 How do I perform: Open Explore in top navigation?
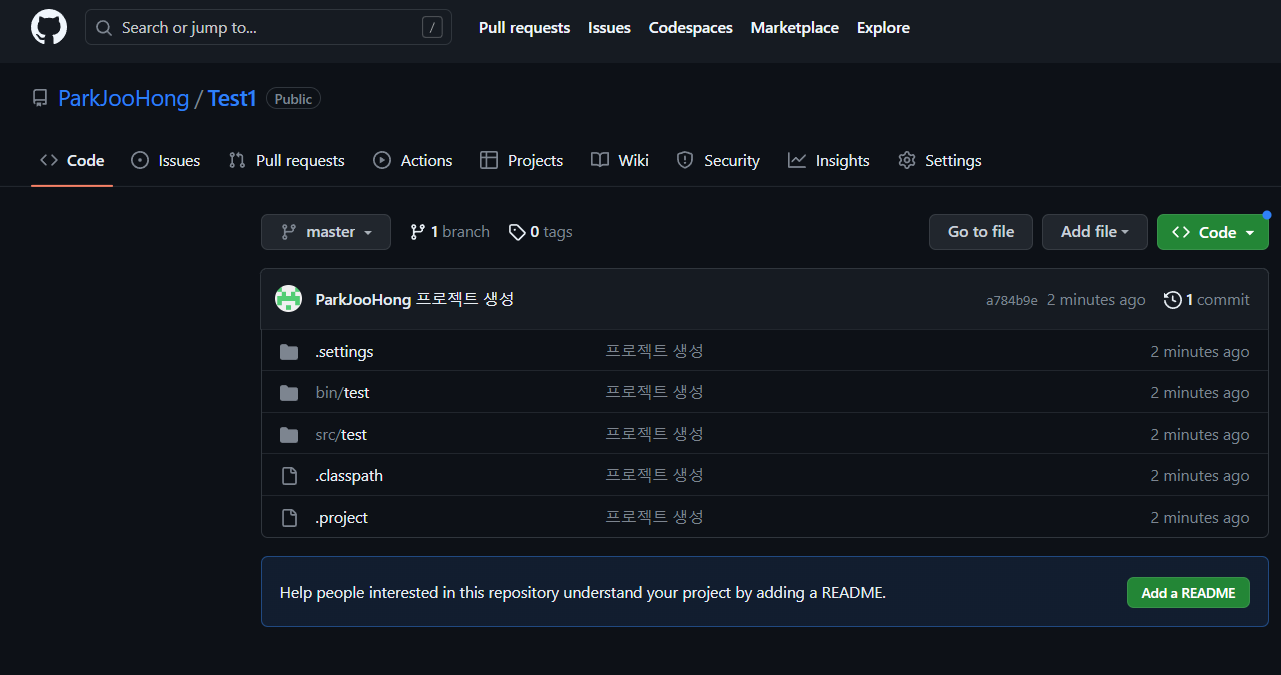(883, 28)
